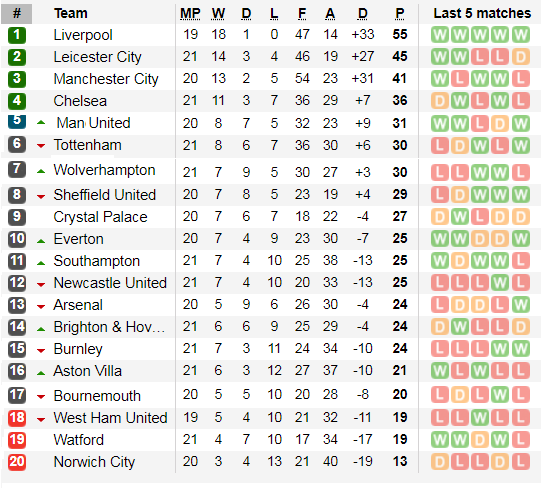Click the red down arrow beside Arsenal
Viewport: 541px width, 488px height.
(41, 306)
